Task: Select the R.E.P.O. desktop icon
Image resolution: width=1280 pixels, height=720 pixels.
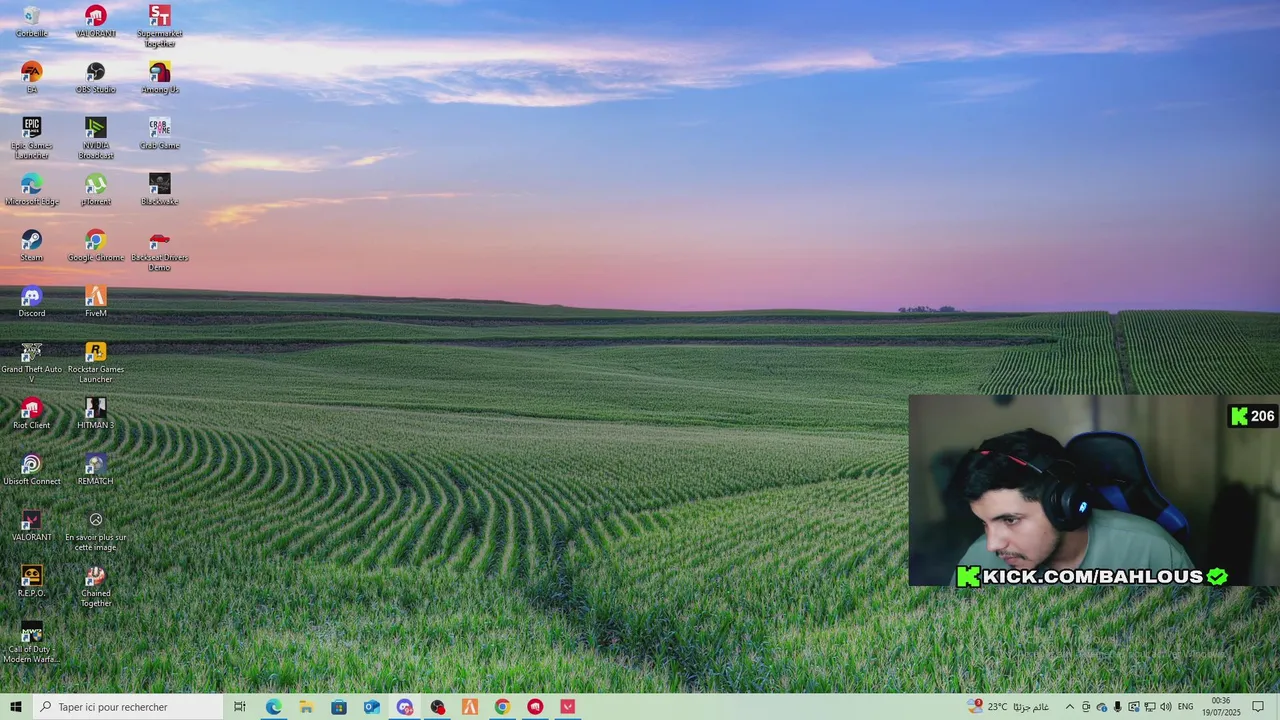Action: pyautogui.click(x=31, y=582)
